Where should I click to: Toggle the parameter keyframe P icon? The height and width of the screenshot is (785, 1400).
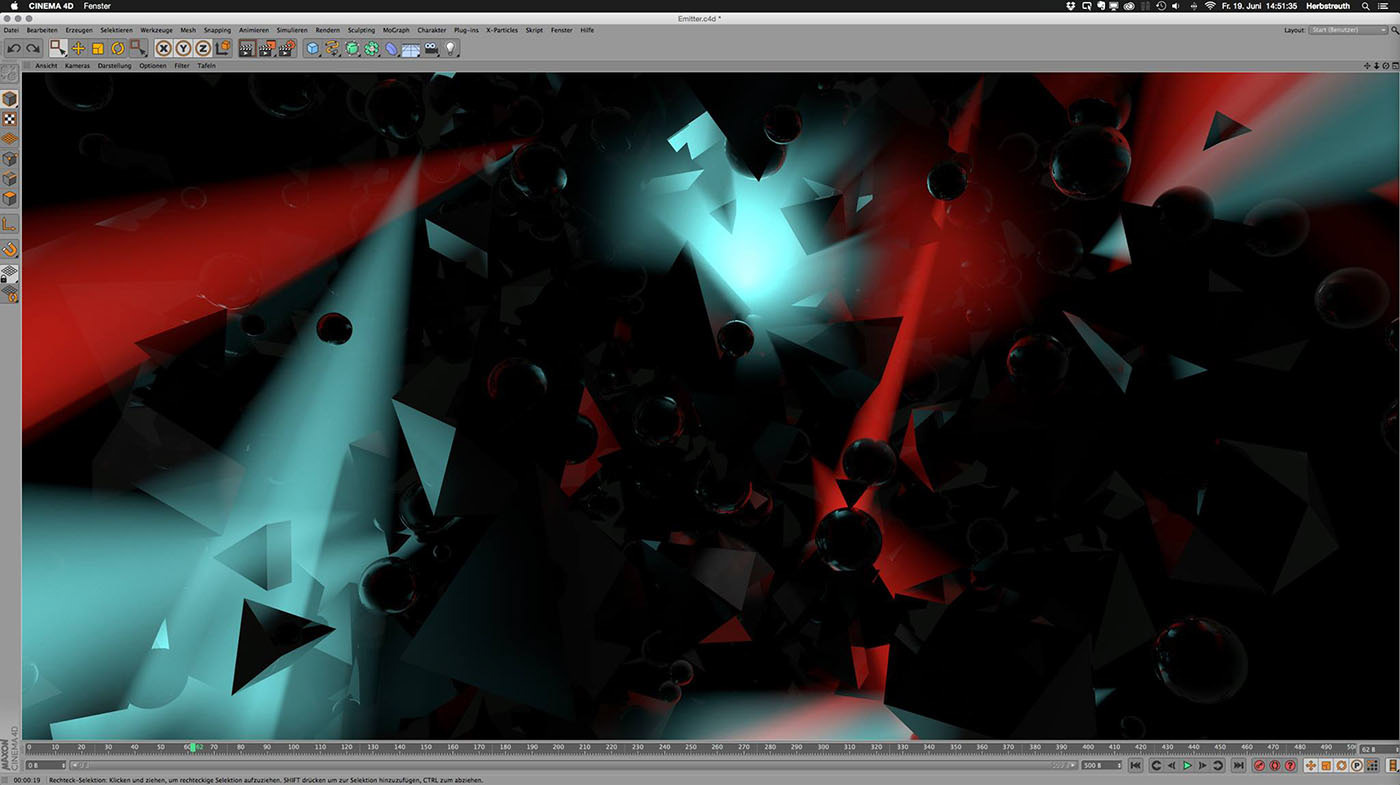pos(1357,765)
